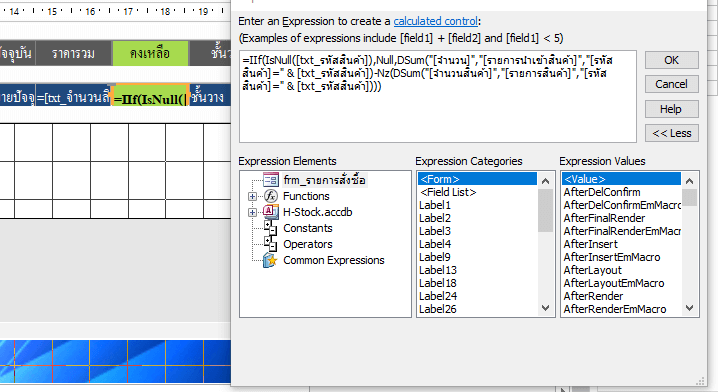Select <Field List> in Expression Categories
Screen dimensions: 718x392
(477, 192)
